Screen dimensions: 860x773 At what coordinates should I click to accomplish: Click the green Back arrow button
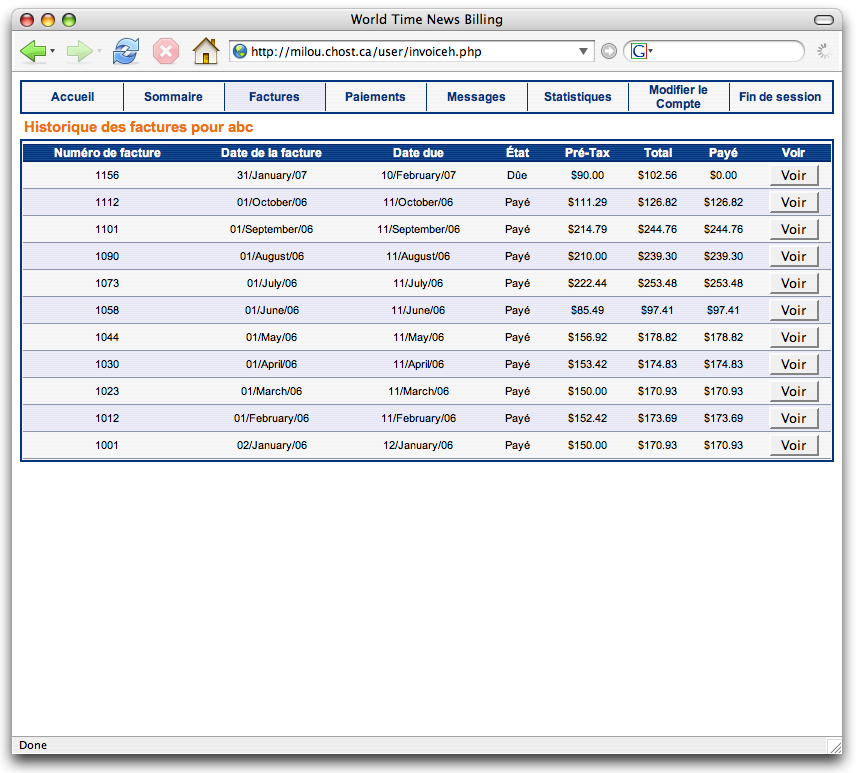point(33,51)
